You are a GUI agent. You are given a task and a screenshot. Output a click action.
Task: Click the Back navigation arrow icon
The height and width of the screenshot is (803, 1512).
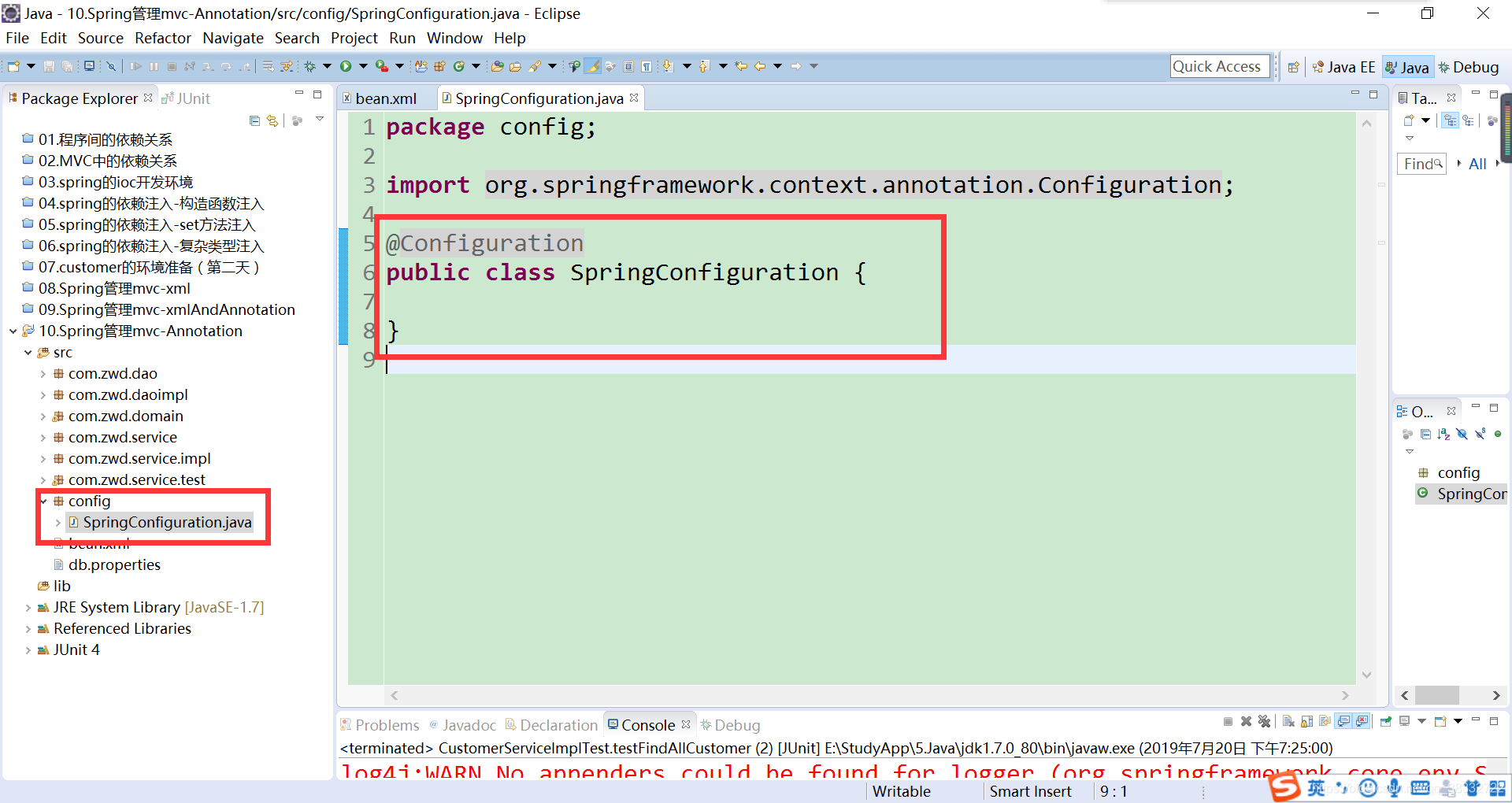click(760, 66)
